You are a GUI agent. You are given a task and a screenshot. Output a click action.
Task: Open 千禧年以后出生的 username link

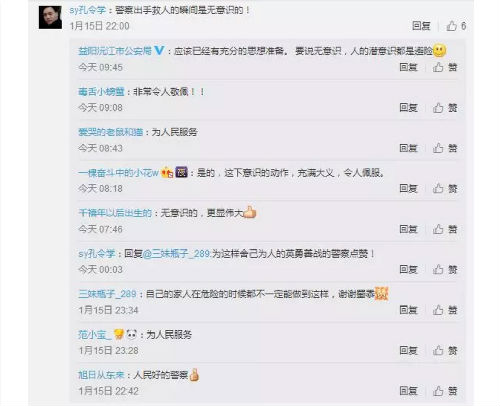point(115,213)
